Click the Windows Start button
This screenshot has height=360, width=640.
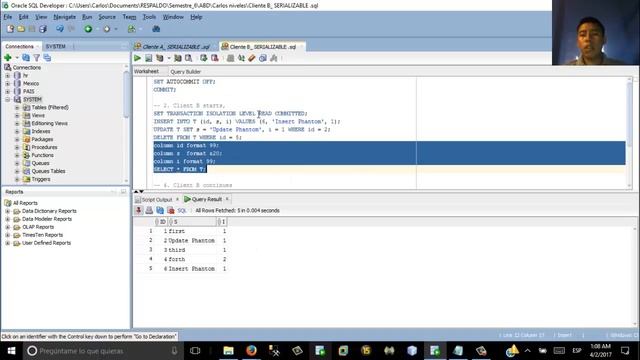pyautogui.click(x=11, y=351)
